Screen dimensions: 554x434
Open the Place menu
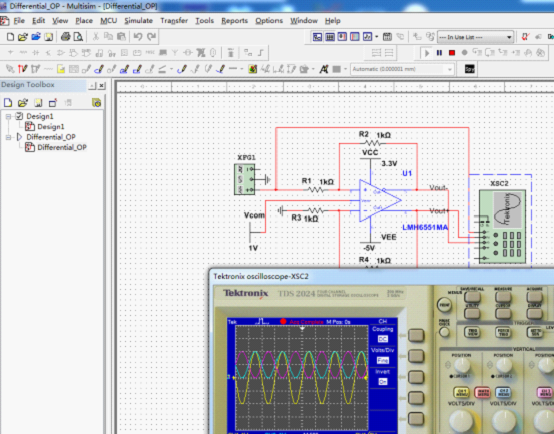point(84,21)
